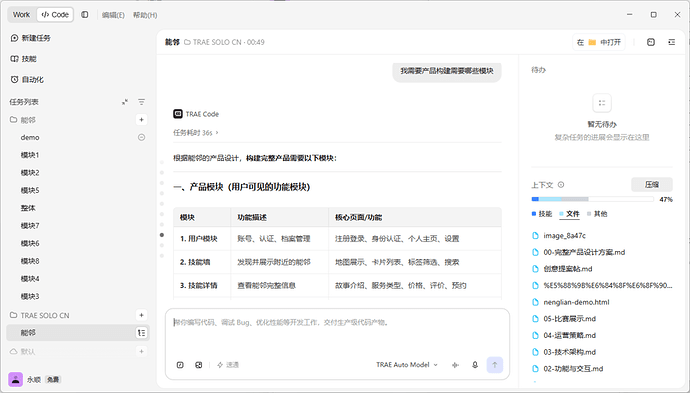Add a task under the 默认 group
This screenshot has height=393, width=690.
point(141,351)
